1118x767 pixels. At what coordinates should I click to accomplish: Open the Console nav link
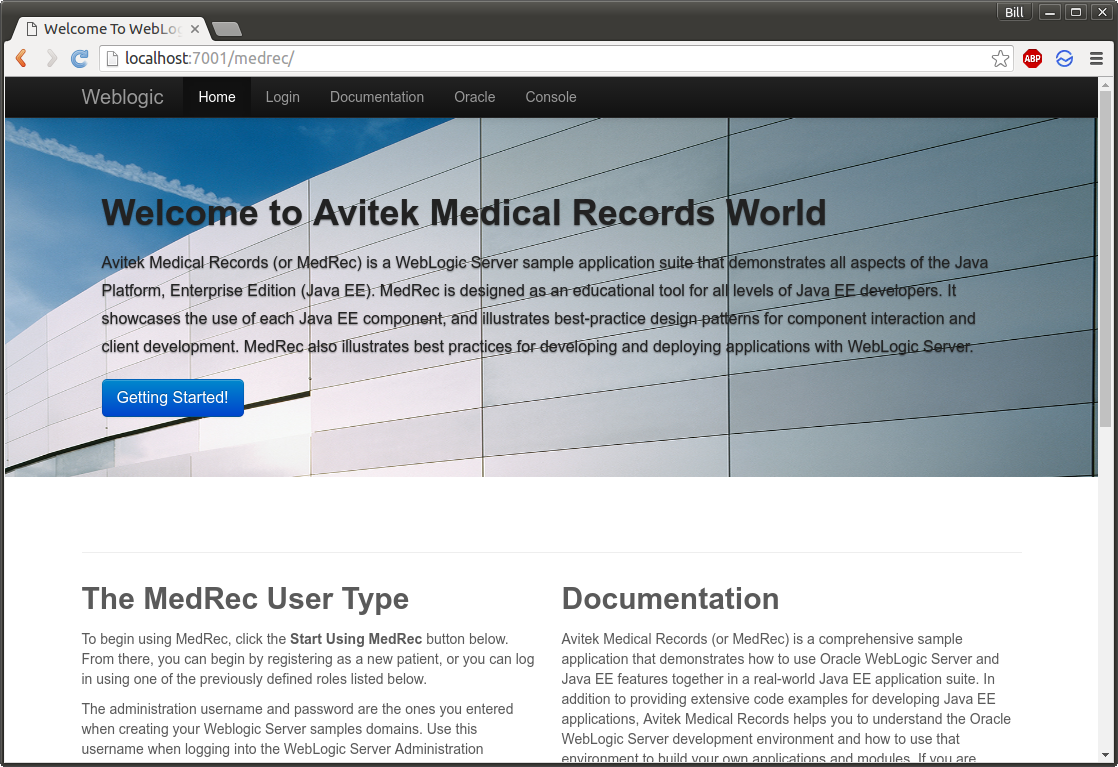pos(551,97)
